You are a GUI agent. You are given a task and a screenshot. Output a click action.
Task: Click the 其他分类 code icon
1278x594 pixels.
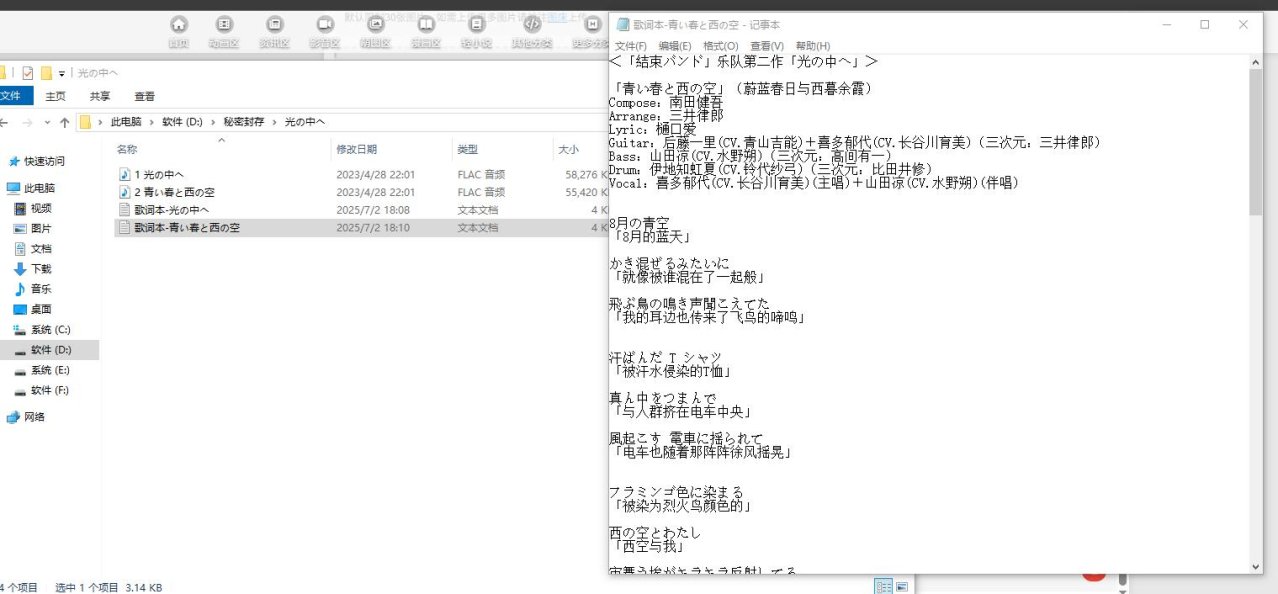[x=532, y=25]
